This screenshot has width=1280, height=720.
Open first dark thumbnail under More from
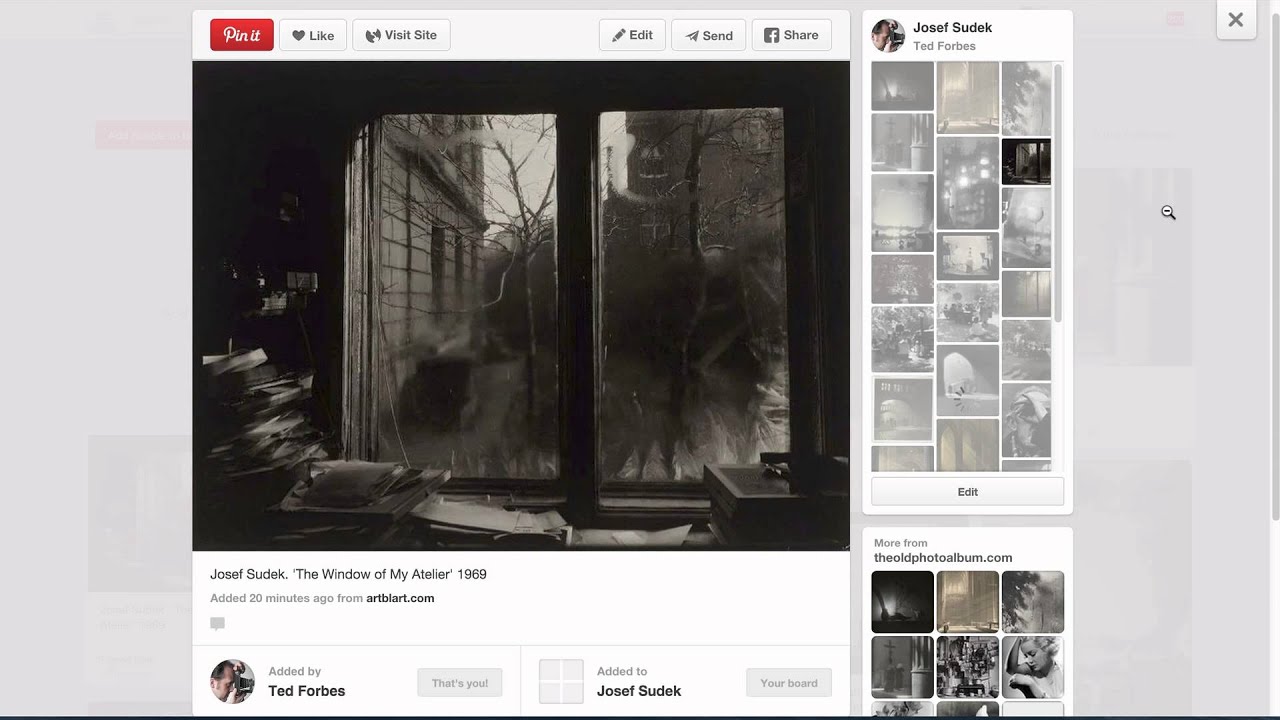[902, 602]
